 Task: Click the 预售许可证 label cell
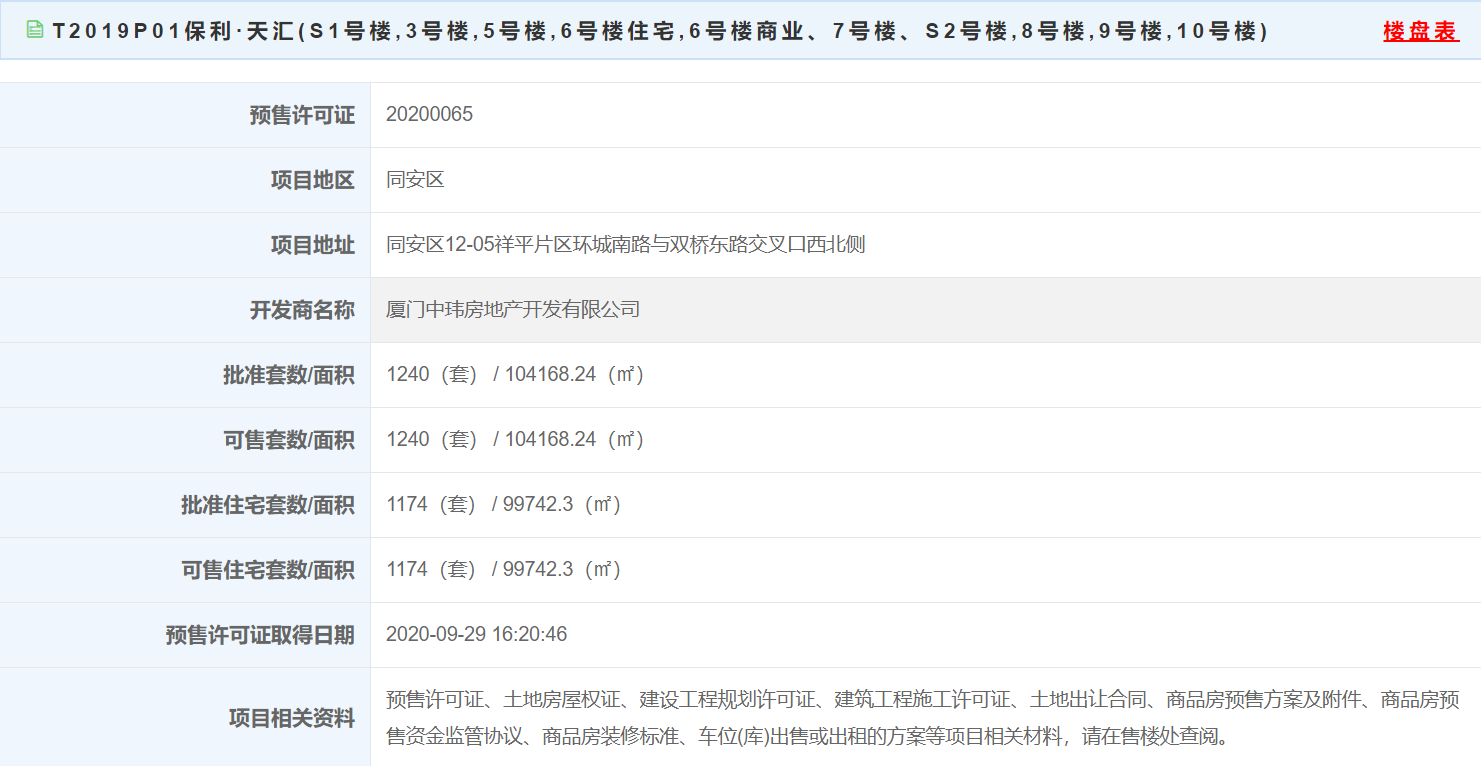pos(302,115)
